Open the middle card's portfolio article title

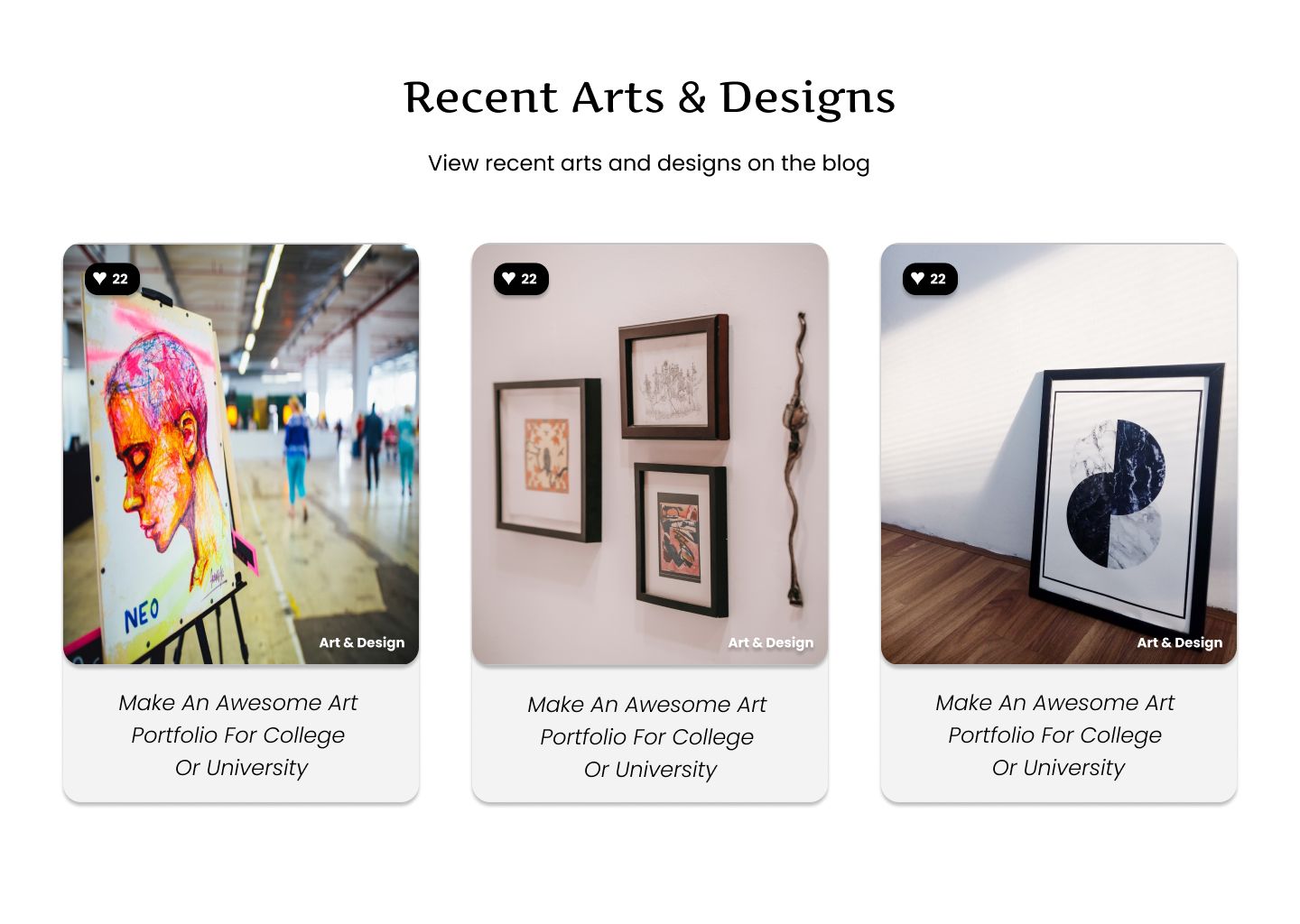(648, 737)
